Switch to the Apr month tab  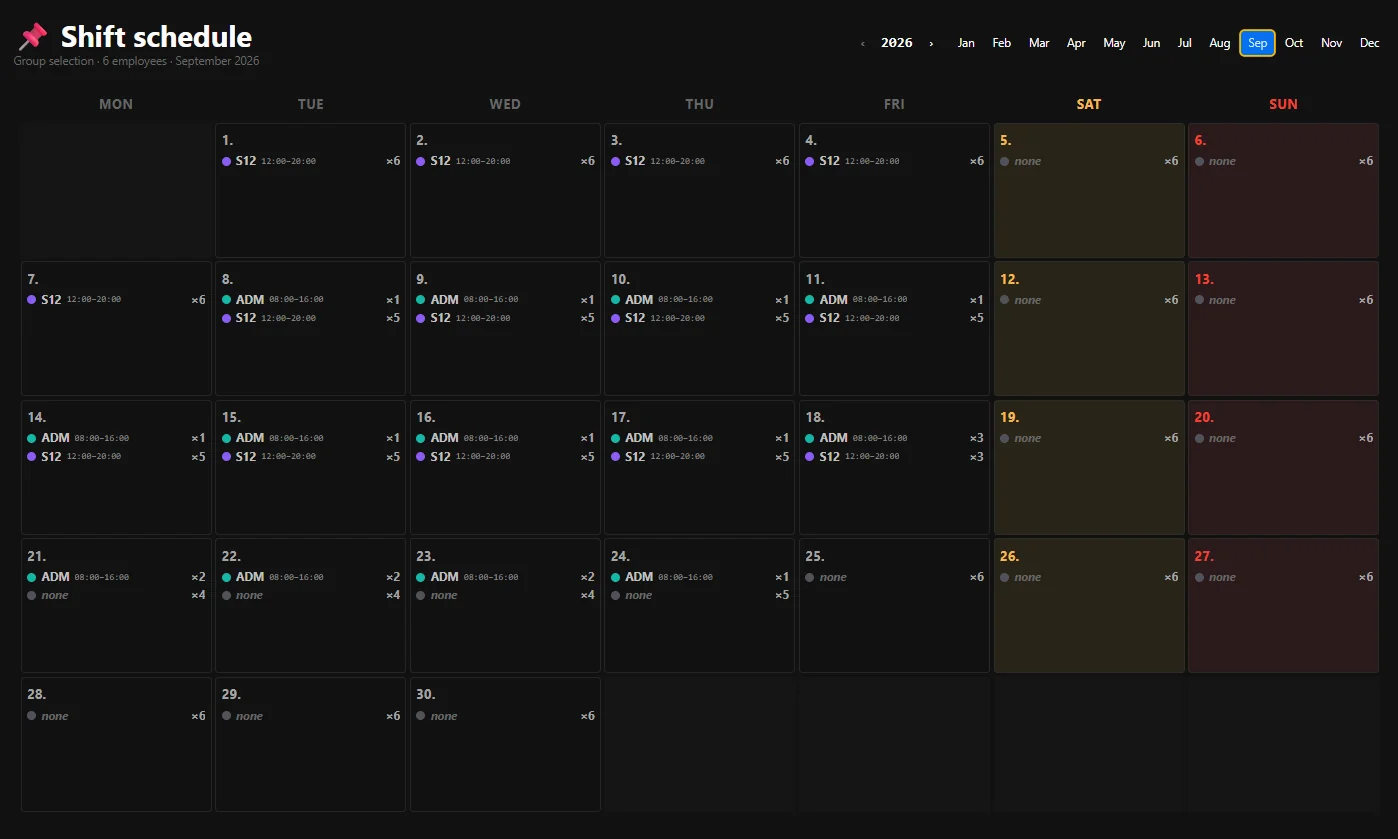pos(1076,43)
